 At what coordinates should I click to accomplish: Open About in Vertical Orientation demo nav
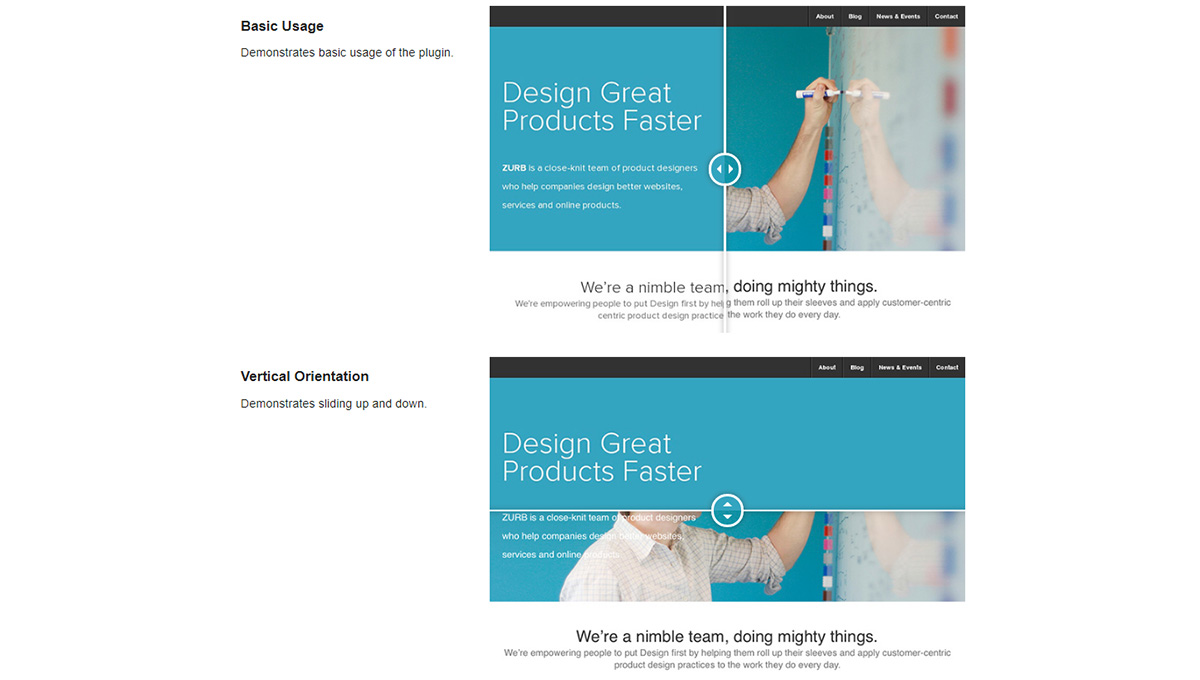[x=827, y=368]
